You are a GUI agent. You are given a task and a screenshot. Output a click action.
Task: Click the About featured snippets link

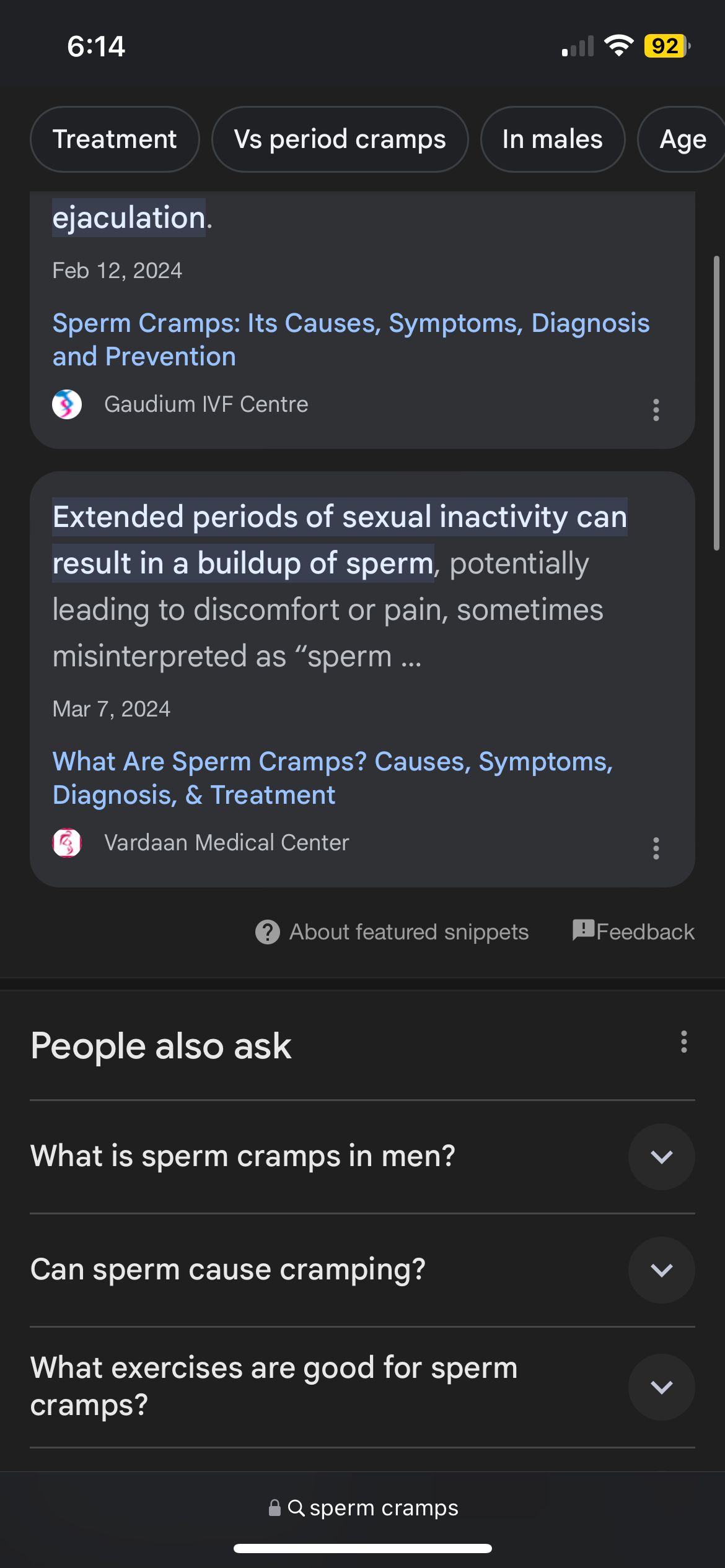(408, 931)
